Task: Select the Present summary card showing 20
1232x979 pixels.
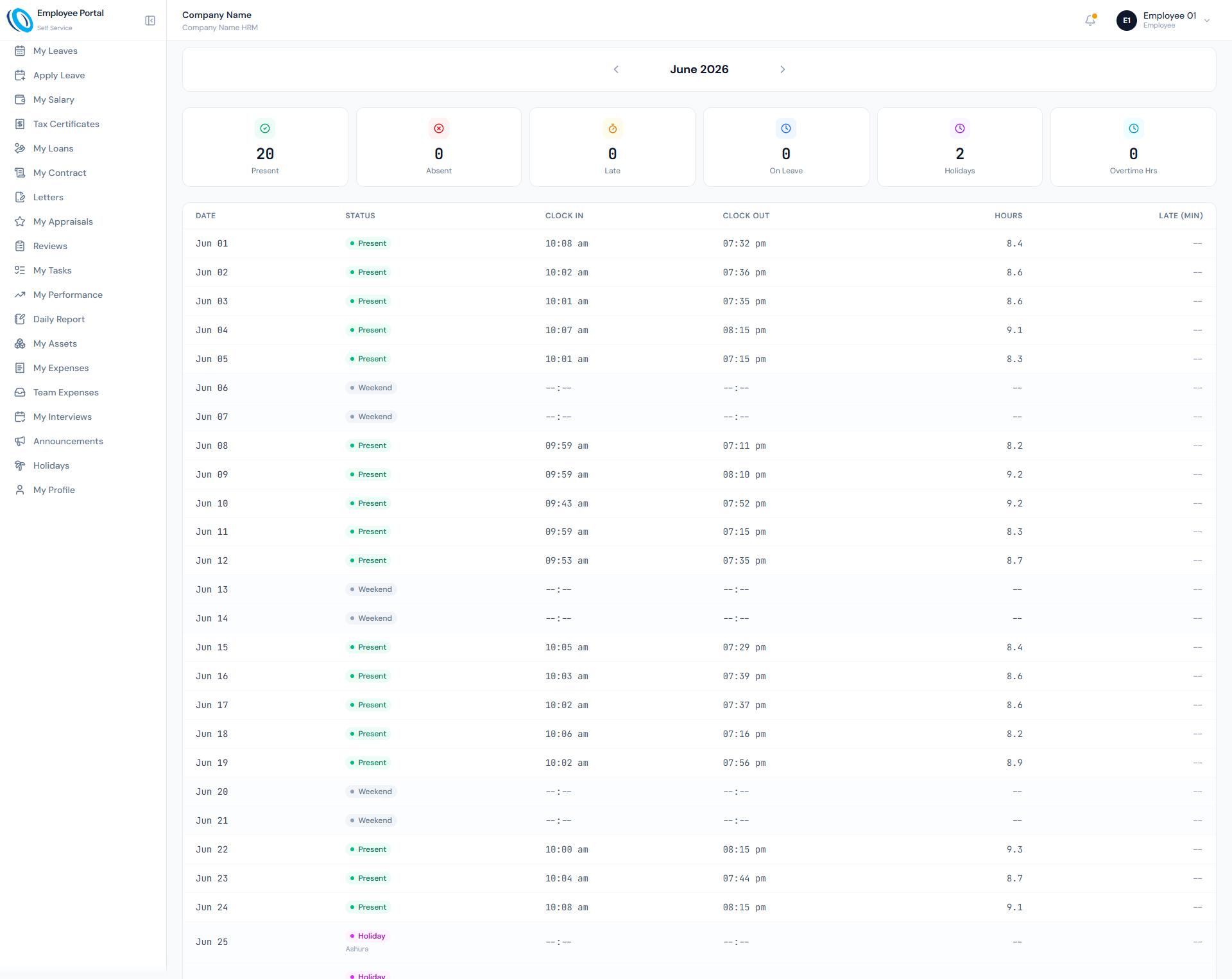Action: [265, 147]
